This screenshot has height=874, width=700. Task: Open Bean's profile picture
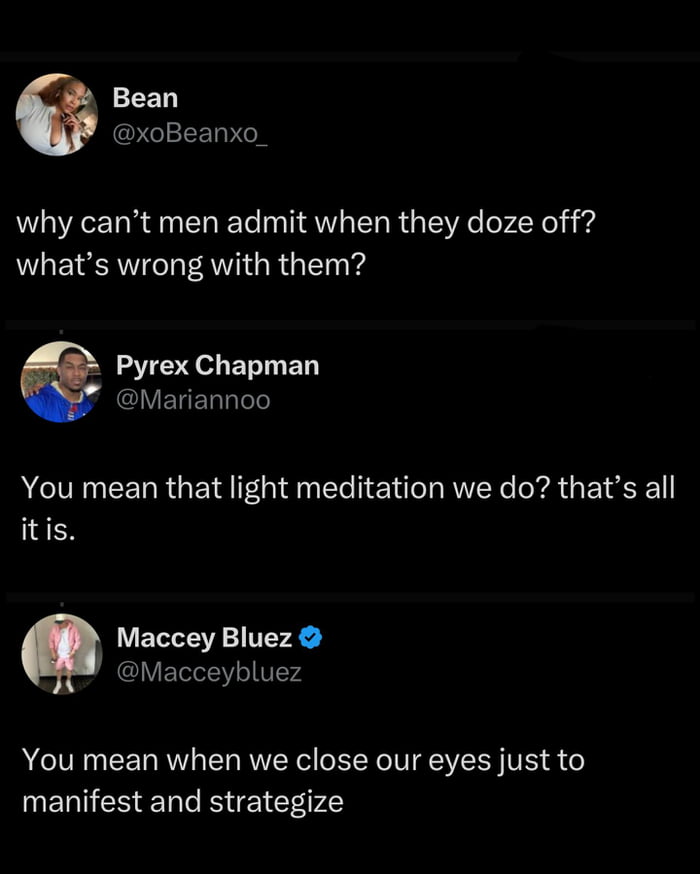tap(57, 115)
